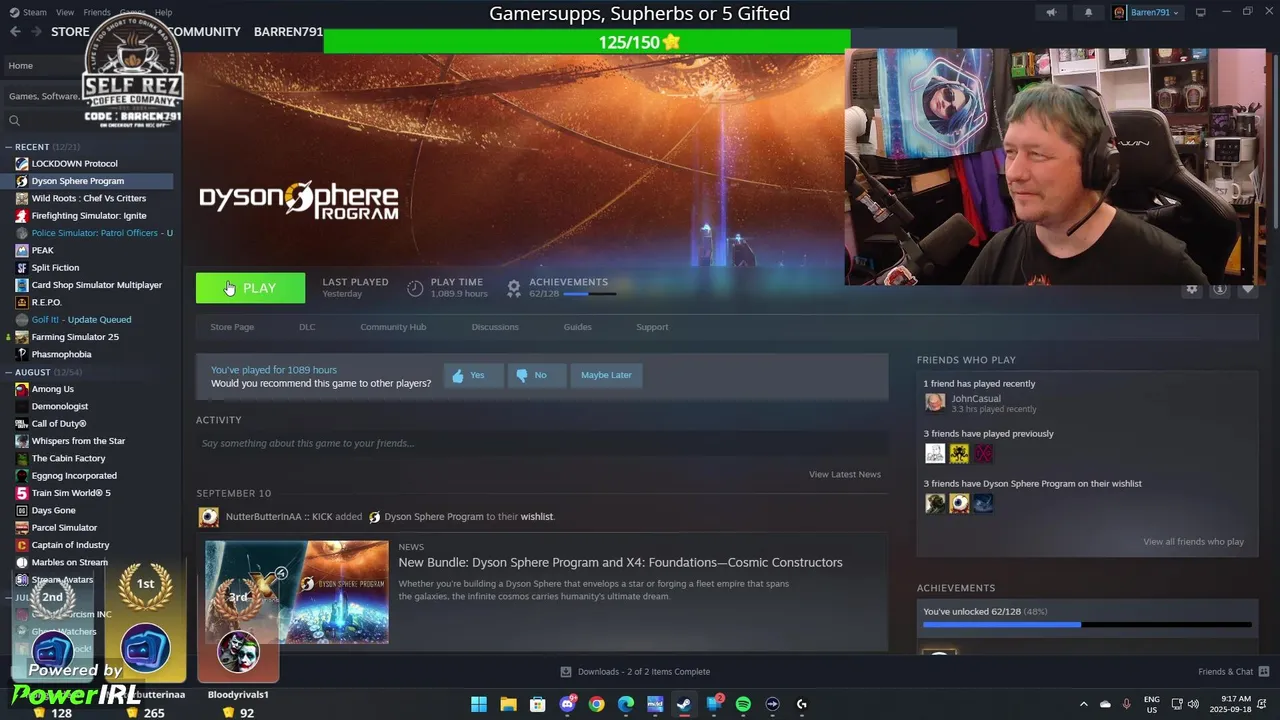Open the Help menu
Image resolution: width=1280 pixels, height=720 pixels.
pos(163,12)
